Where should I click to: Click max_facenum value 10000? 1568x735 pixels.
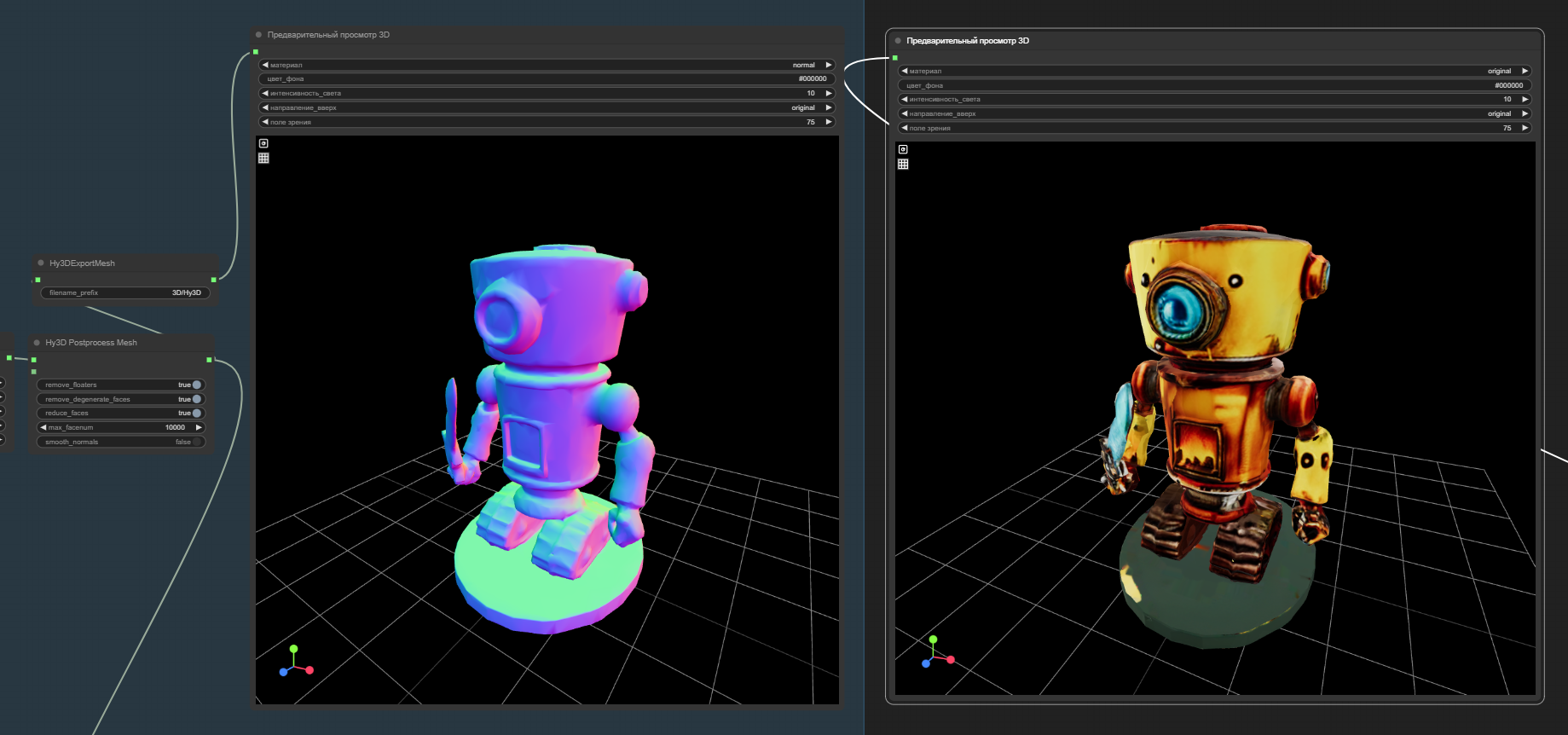coord(175,427)
